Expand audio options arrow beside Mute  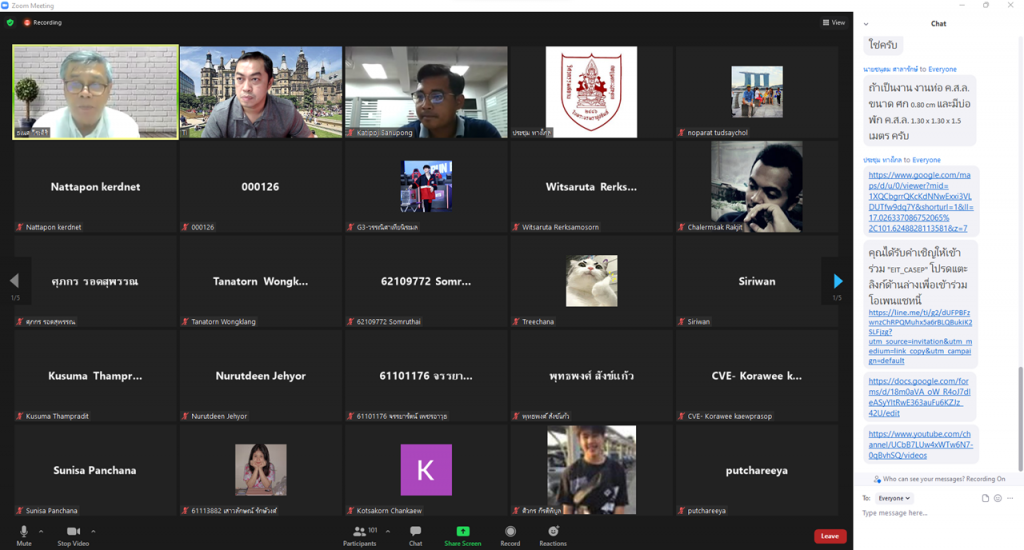tap(41, 531)
